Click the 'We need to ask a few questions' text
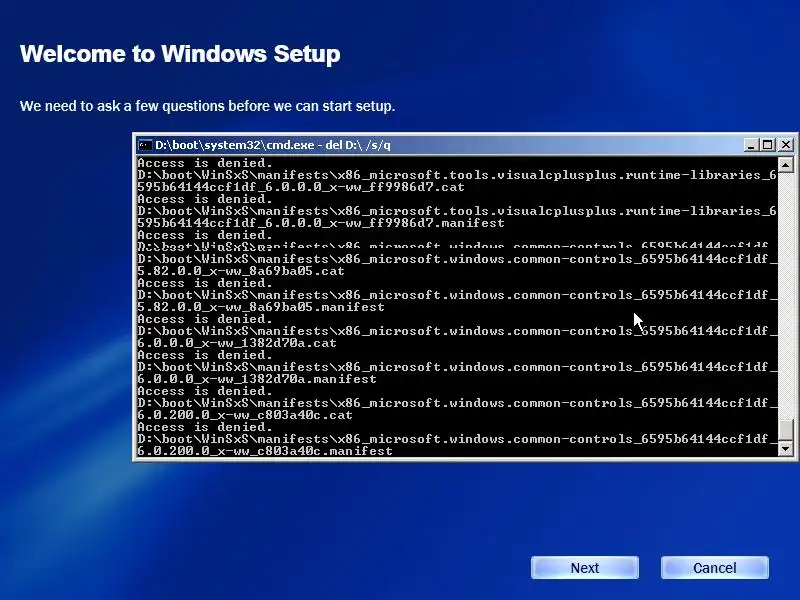 coord(207,106)
